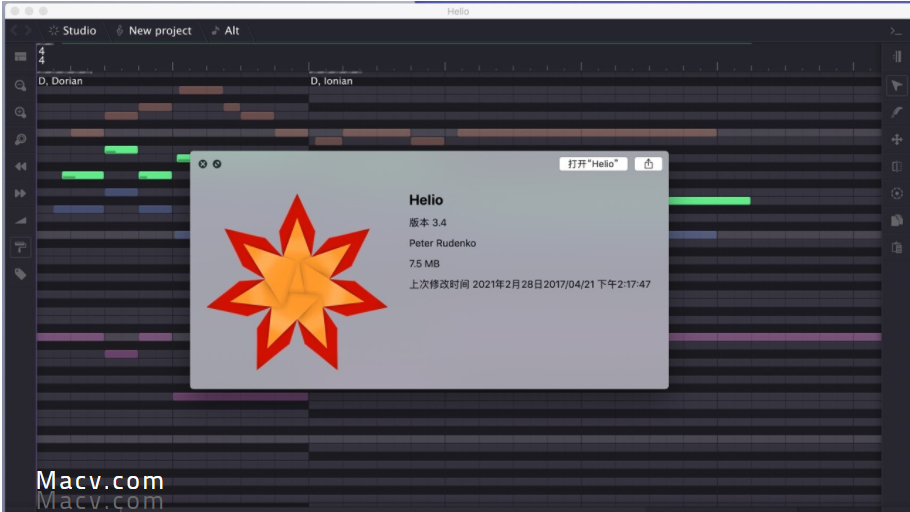Click the Helio star app icon
Viewport: 910px width, 512px height.
tap(297, 283)
